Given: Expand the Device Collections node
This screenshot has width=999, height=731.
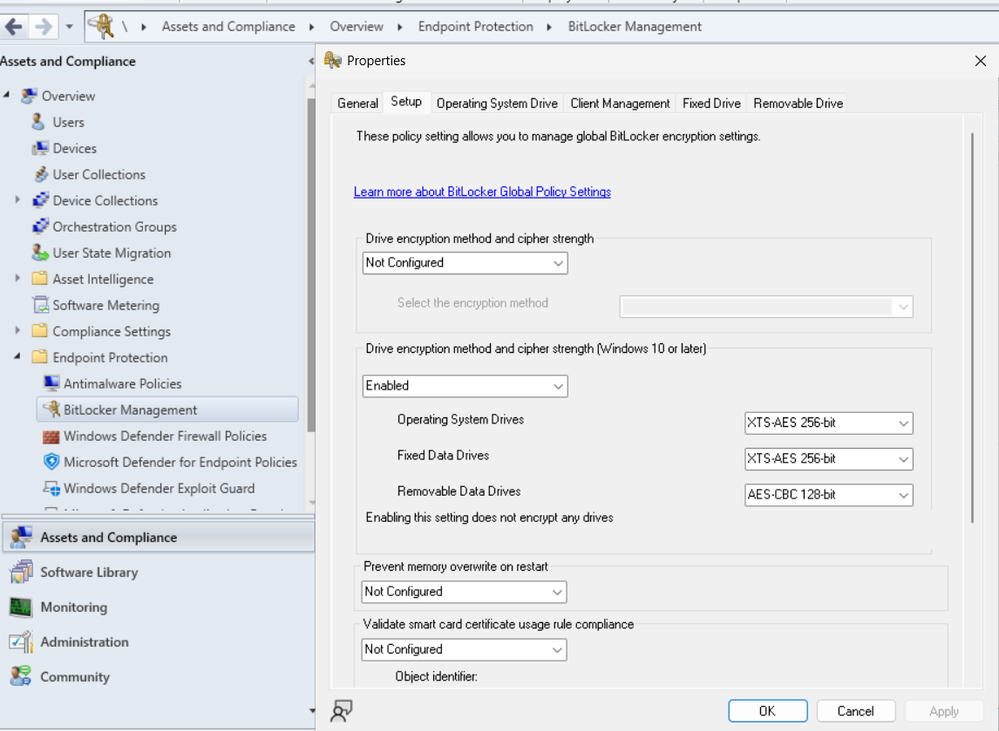Looking at the screenshot, I should pyautogui.click(x=18, y=200).
